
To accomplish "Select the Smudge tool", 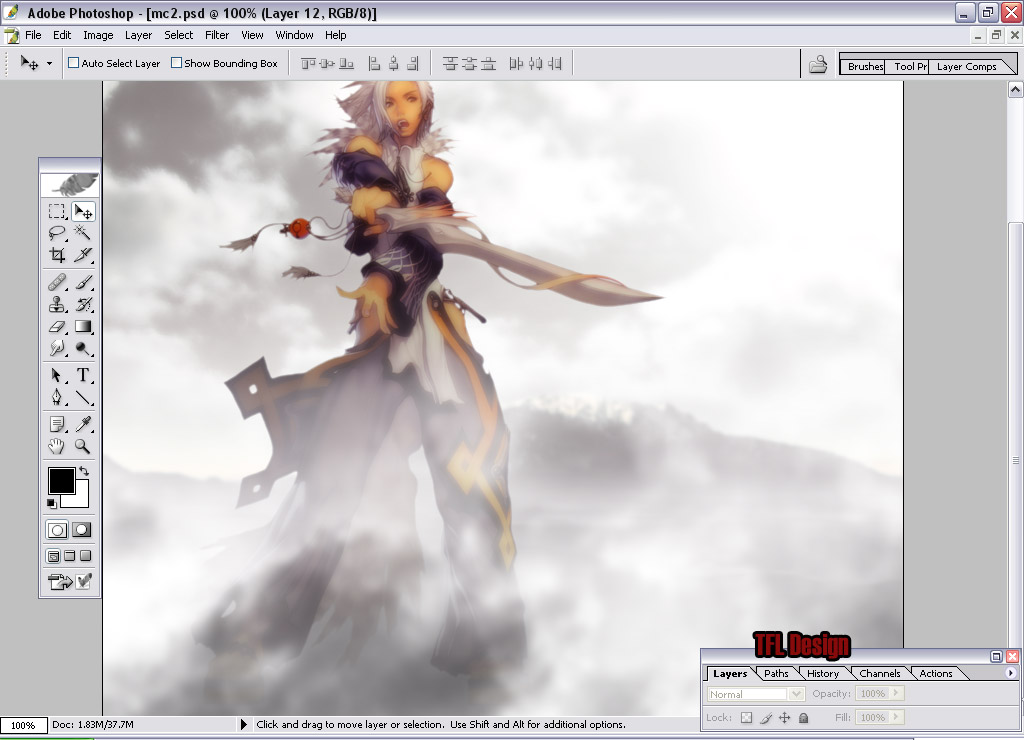I will 57,348.
